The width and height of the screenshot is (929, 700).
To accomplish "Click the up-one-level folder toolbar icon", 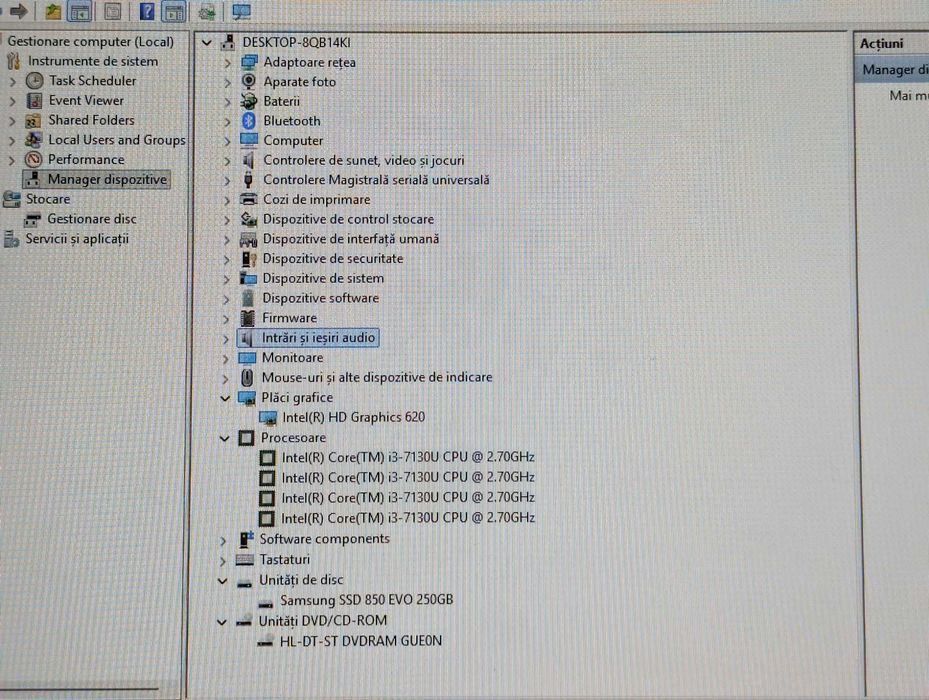I will tap(53, 11).
